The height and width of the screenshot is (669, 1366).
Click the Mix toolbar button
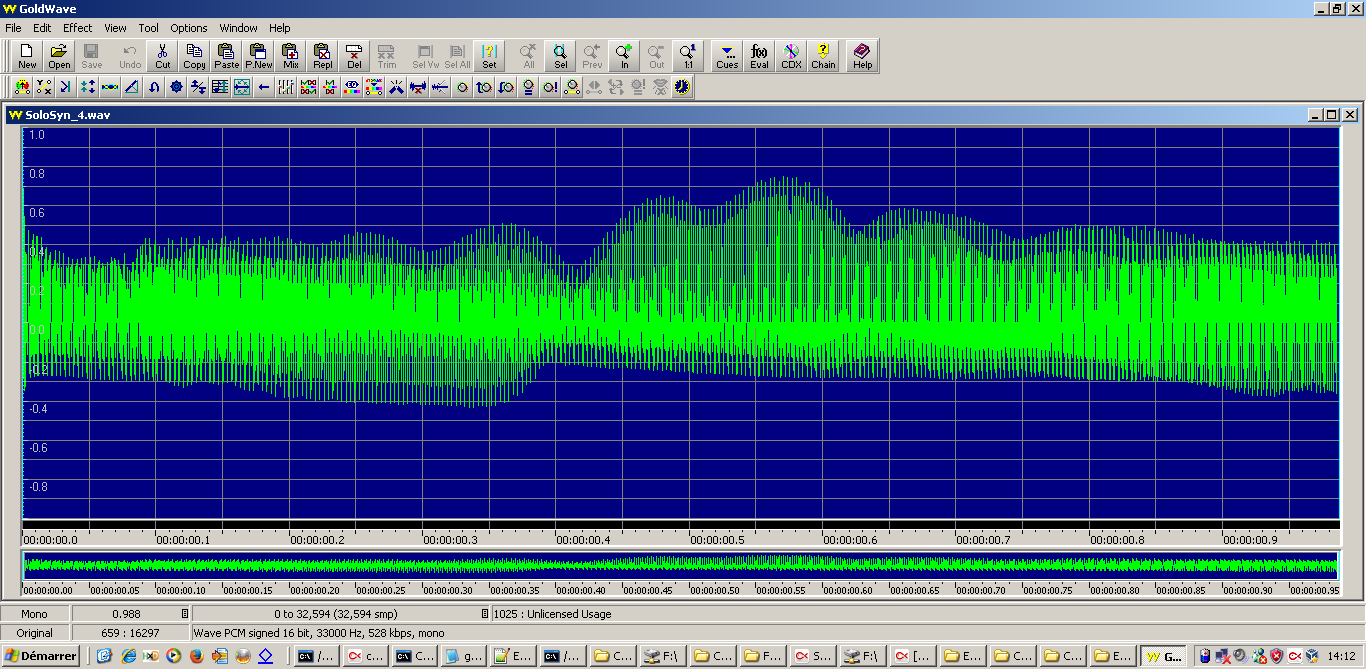point(291,56)
